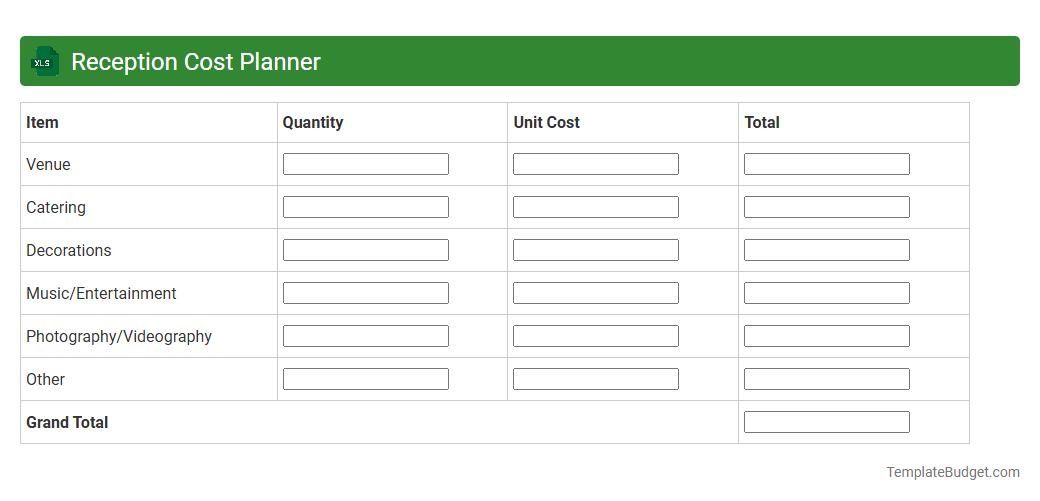Select the Decorations Unit Cost field
This screenshot has height=501, width=1040.
[596, 250]
